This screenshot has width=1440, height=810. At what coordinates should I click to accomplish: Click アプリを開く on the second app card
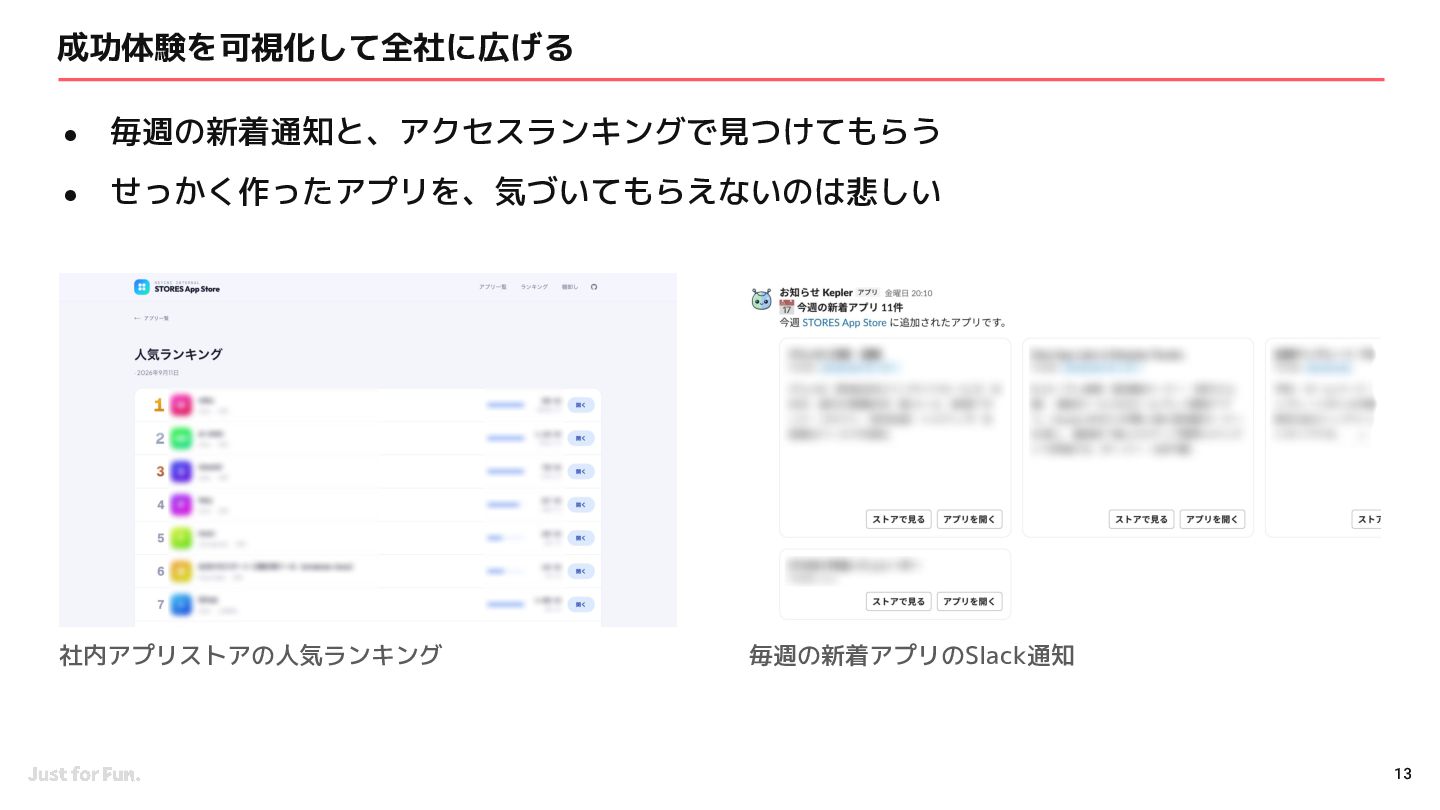point(1212,519)
